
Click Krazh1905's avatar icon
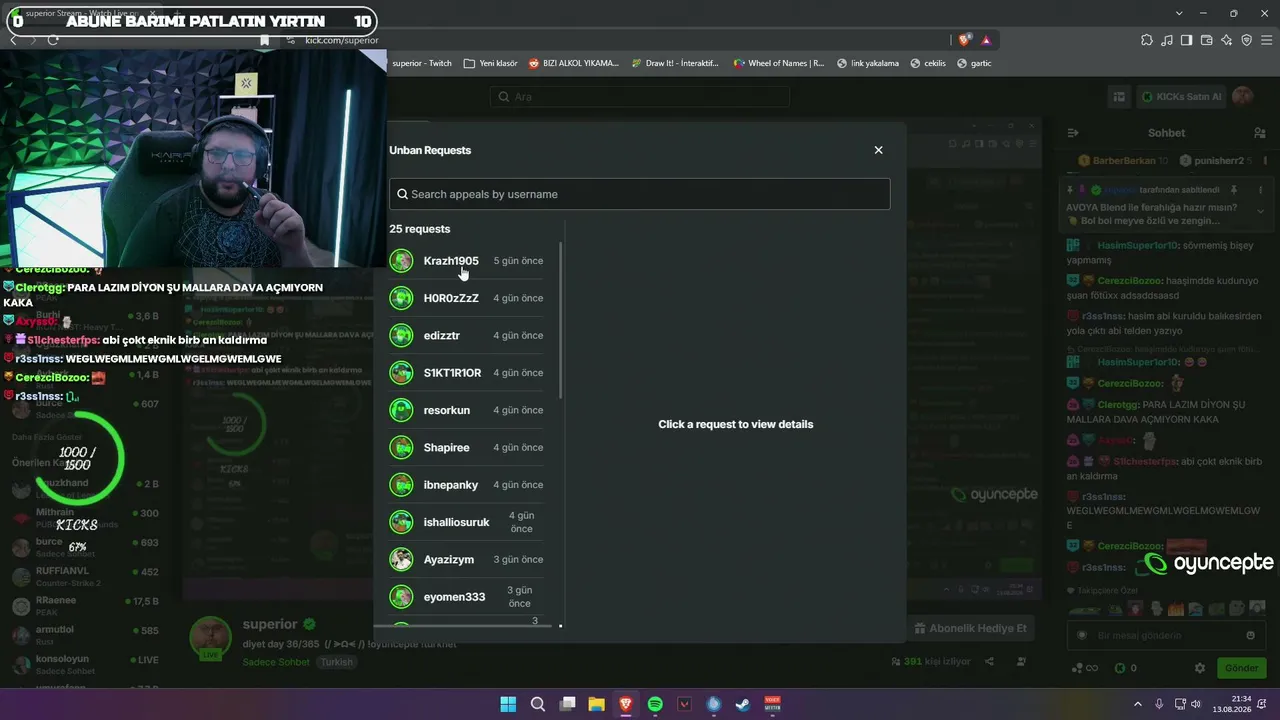coord(401,261)
